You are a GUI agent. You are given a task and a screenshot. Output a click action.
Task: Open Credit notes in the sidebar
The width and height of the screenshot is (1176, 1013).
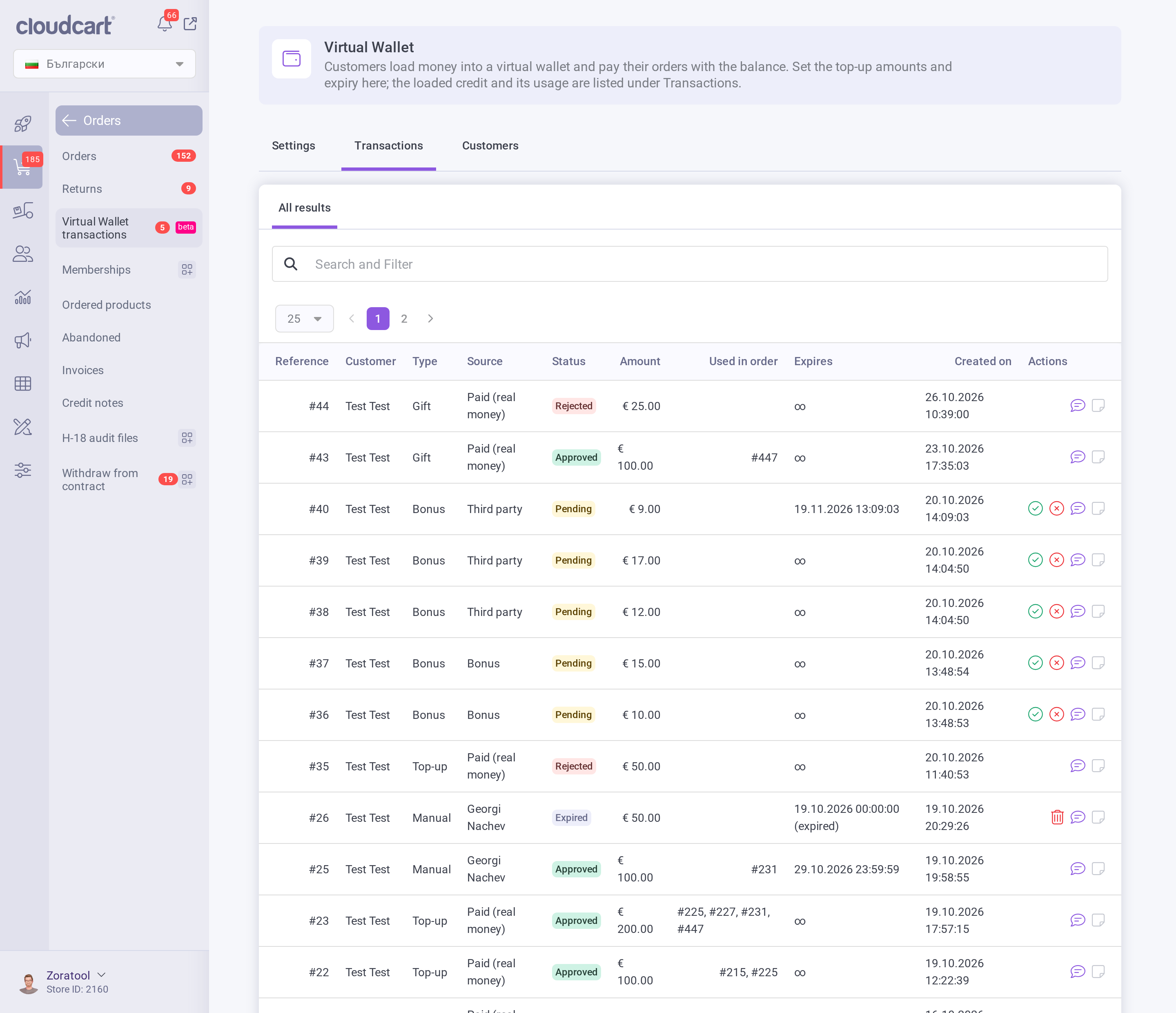[x=129, y=403]
